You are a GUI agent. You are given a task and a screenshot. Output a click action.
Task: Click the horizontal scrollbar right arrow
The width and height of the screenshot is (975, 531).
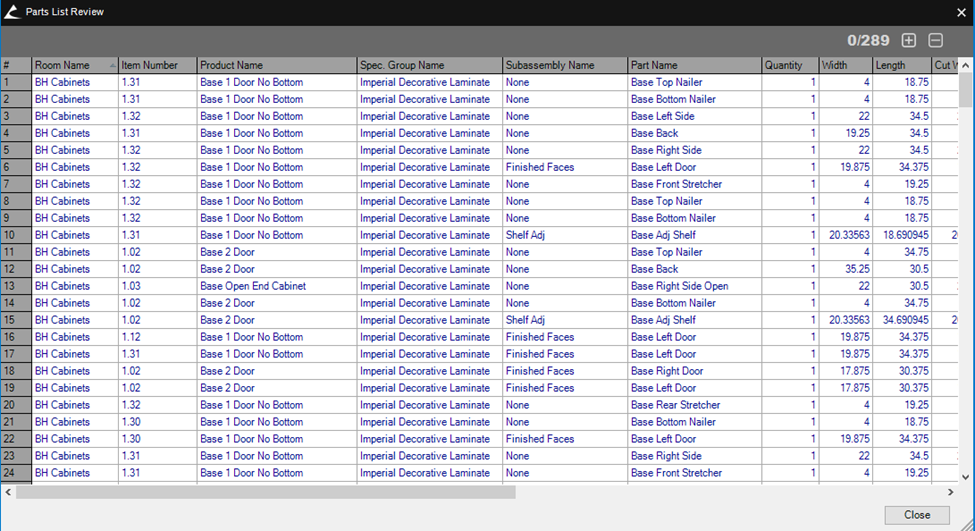[x=950, y=492]
